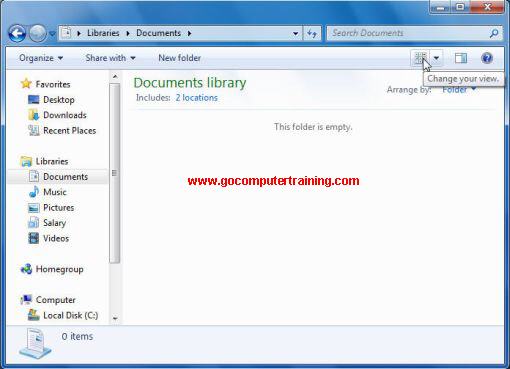Click the Salary library icon
Viewport: 510px width, 369px height.
[34, 223]
